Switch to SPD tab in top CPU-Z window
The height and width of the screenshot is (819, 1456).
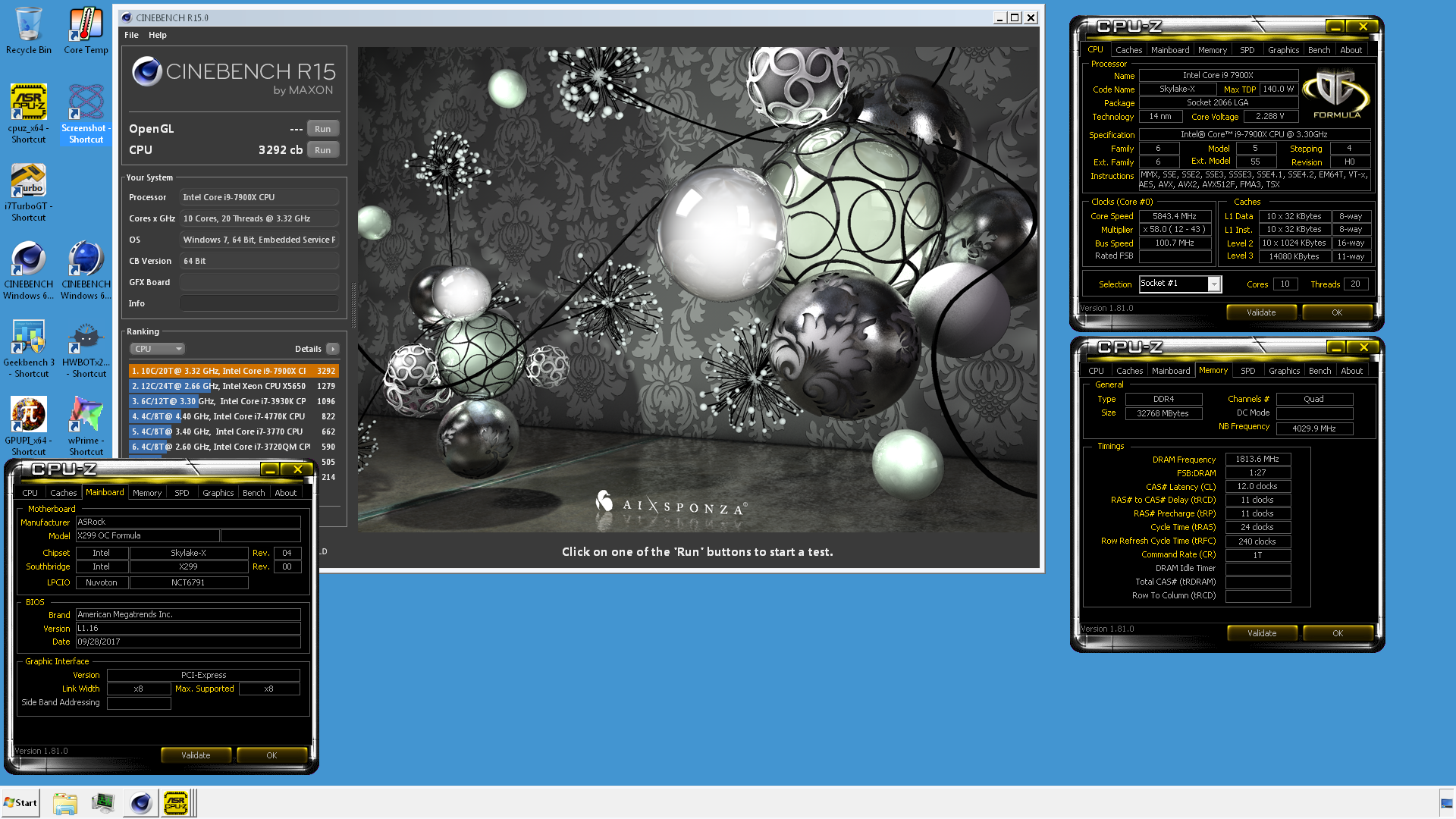click(1247, 50)
